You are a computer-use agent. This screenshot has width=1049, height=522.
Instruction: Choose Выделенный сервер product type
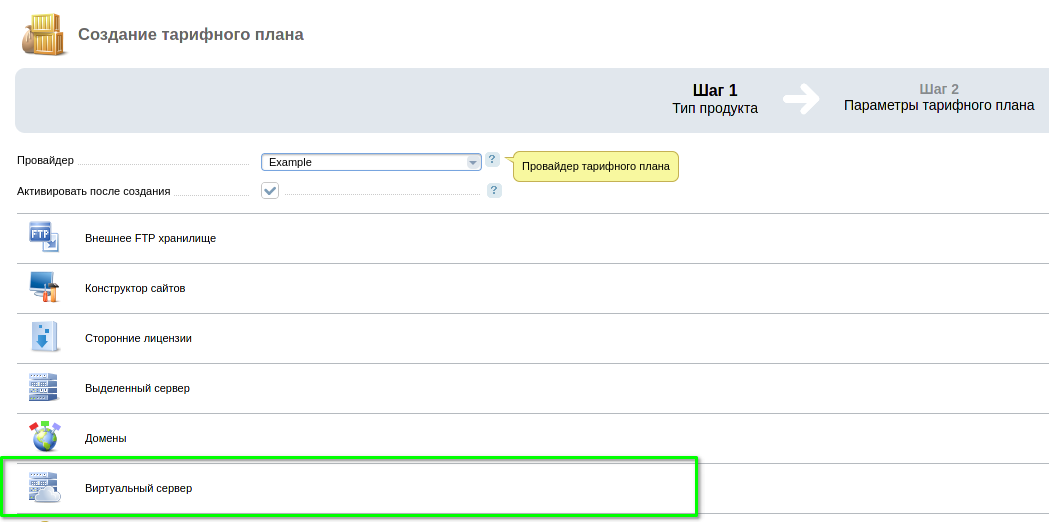137,388
